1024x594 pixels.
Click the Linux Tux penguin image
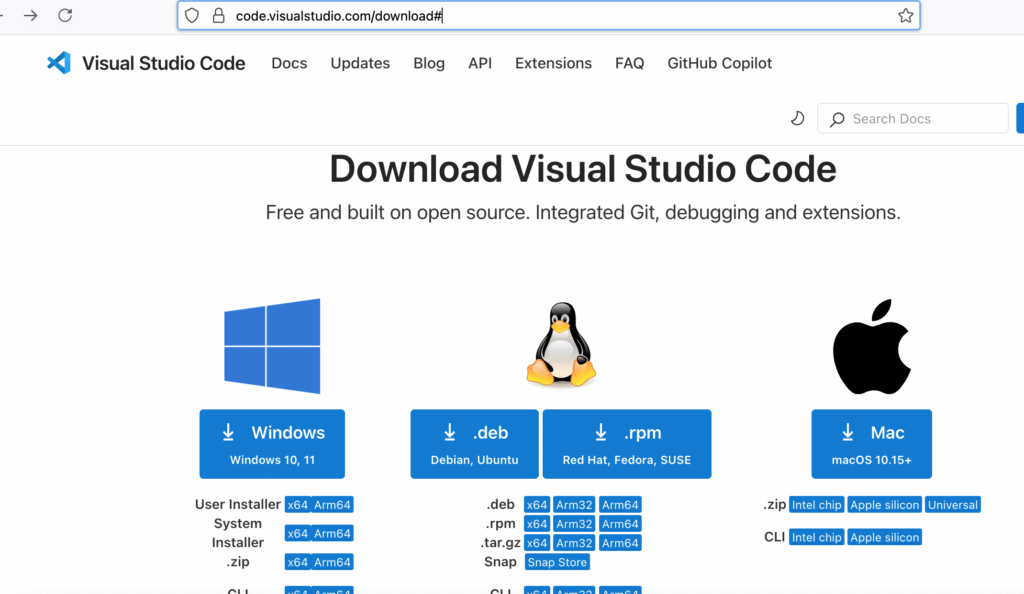561,346
